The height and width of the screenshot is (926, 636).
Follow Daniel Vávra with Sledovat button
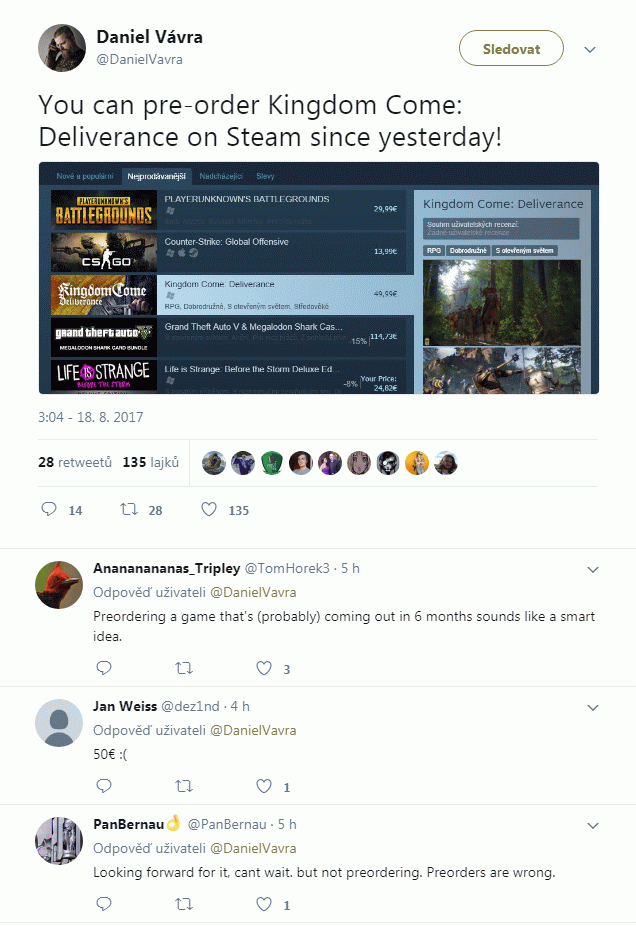[511, 48]
